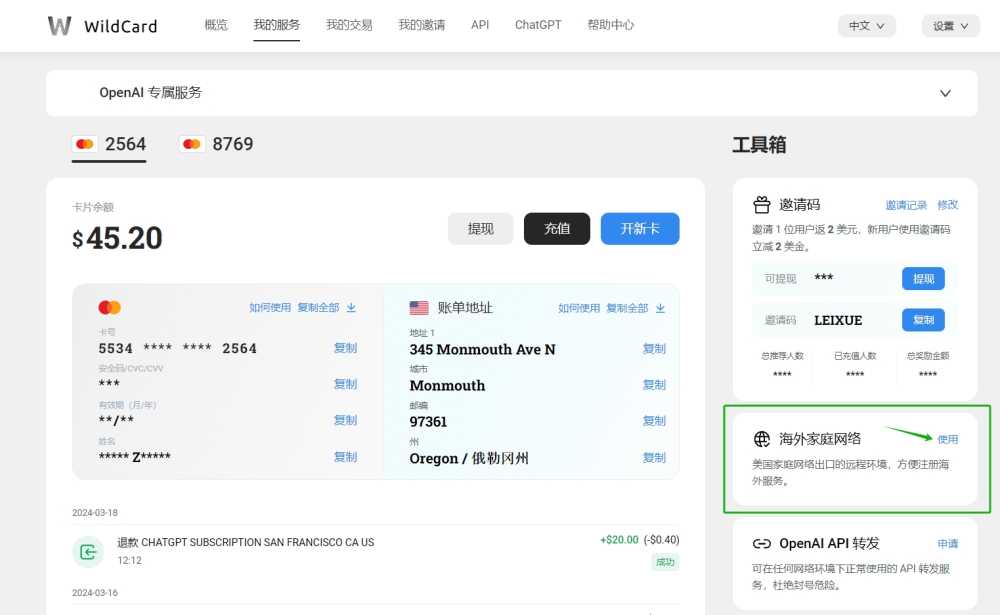The height and width of the screenshot is (615, 1000).
Task: Open the 中文 language dropdown
Action: [x=866, y=26]
